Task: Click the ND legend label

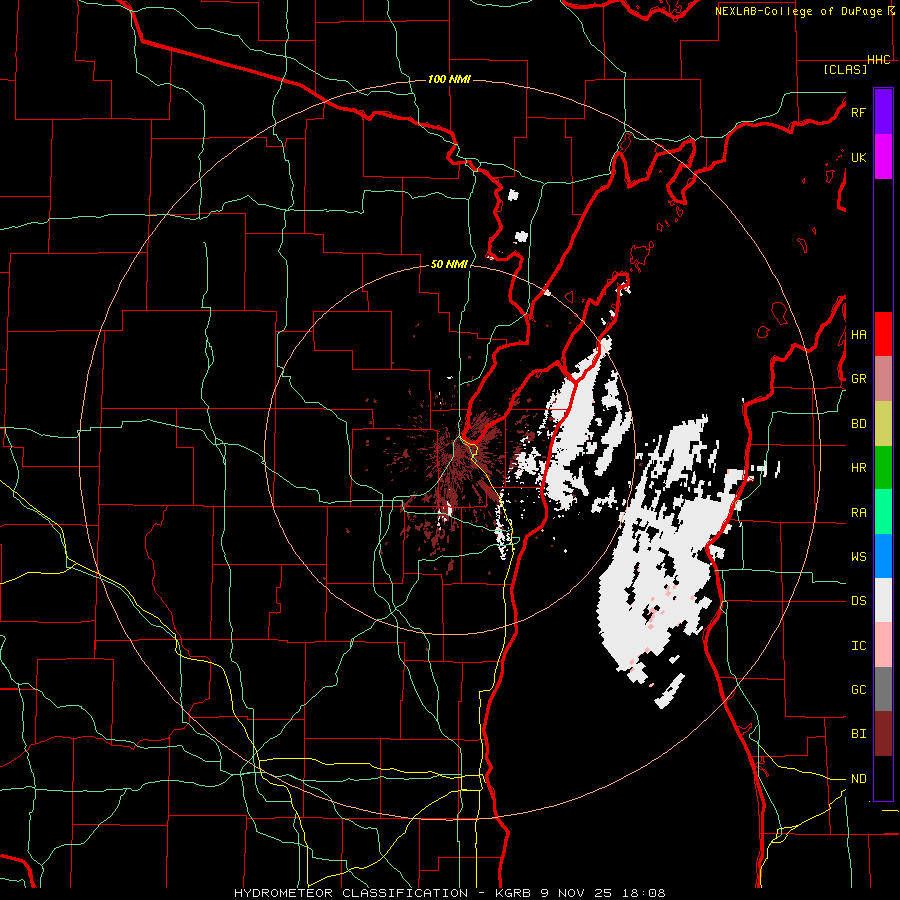Action: pyautogui.click(x=858, y=779)
